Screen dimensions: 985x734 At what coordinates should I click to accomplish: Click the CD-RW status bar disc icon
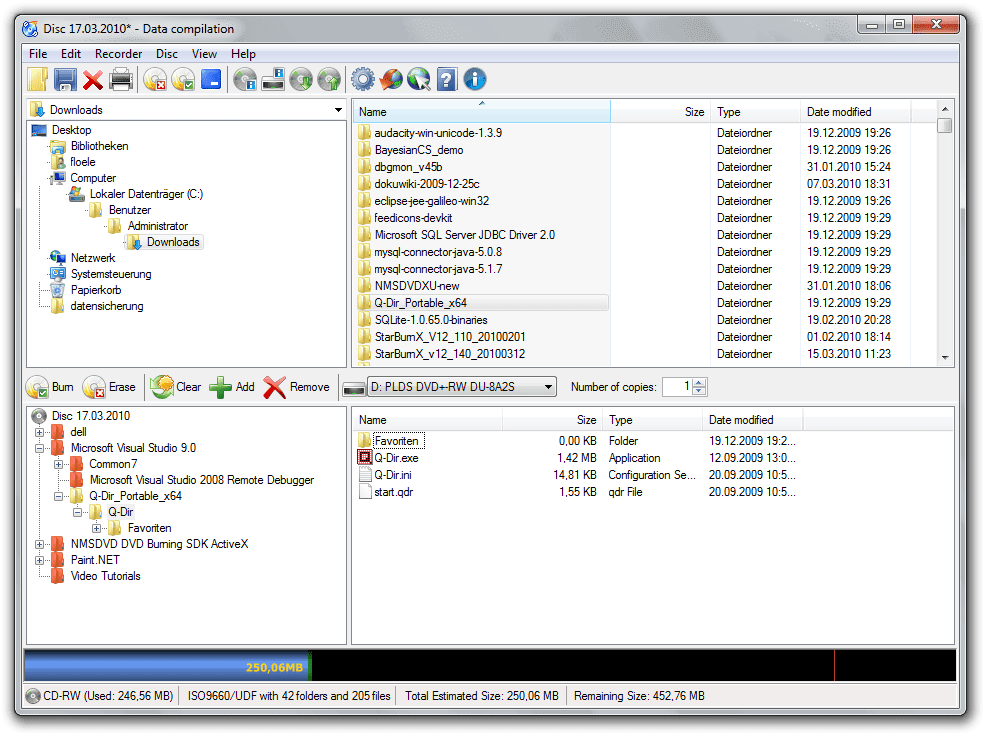click(33, 696)
